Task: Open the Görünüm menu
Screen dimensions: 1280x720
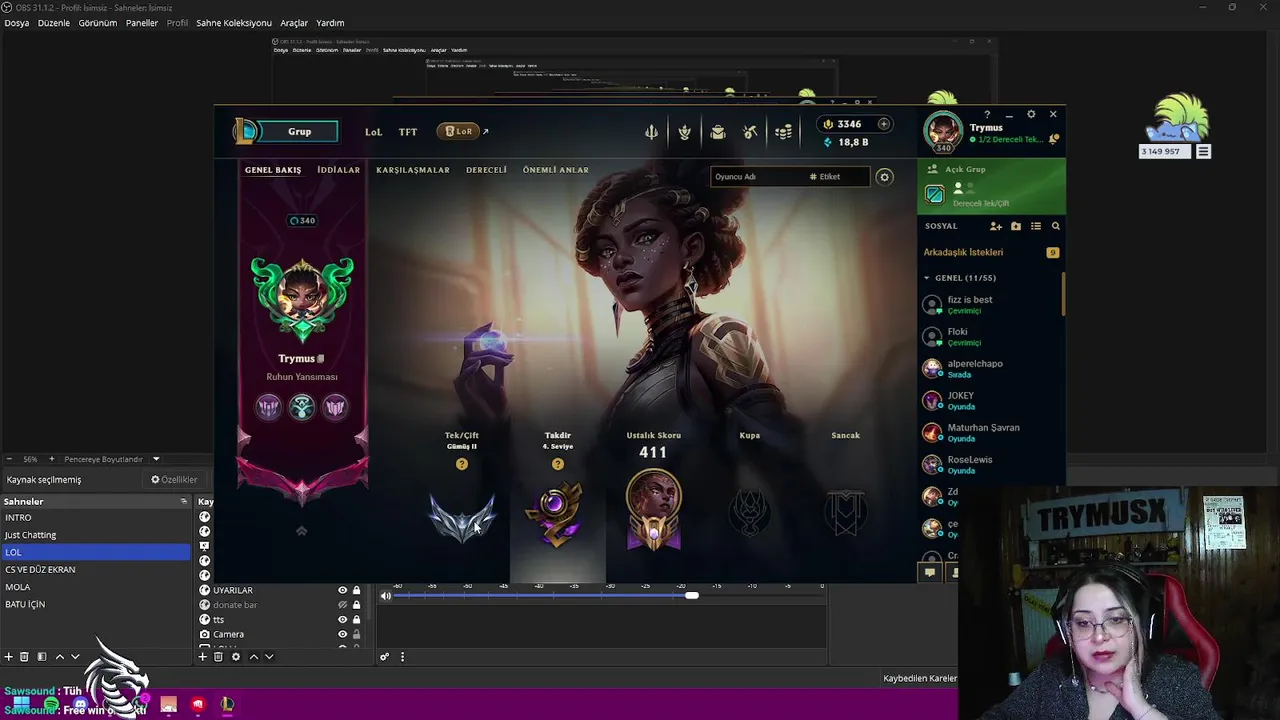Action: 98,23
